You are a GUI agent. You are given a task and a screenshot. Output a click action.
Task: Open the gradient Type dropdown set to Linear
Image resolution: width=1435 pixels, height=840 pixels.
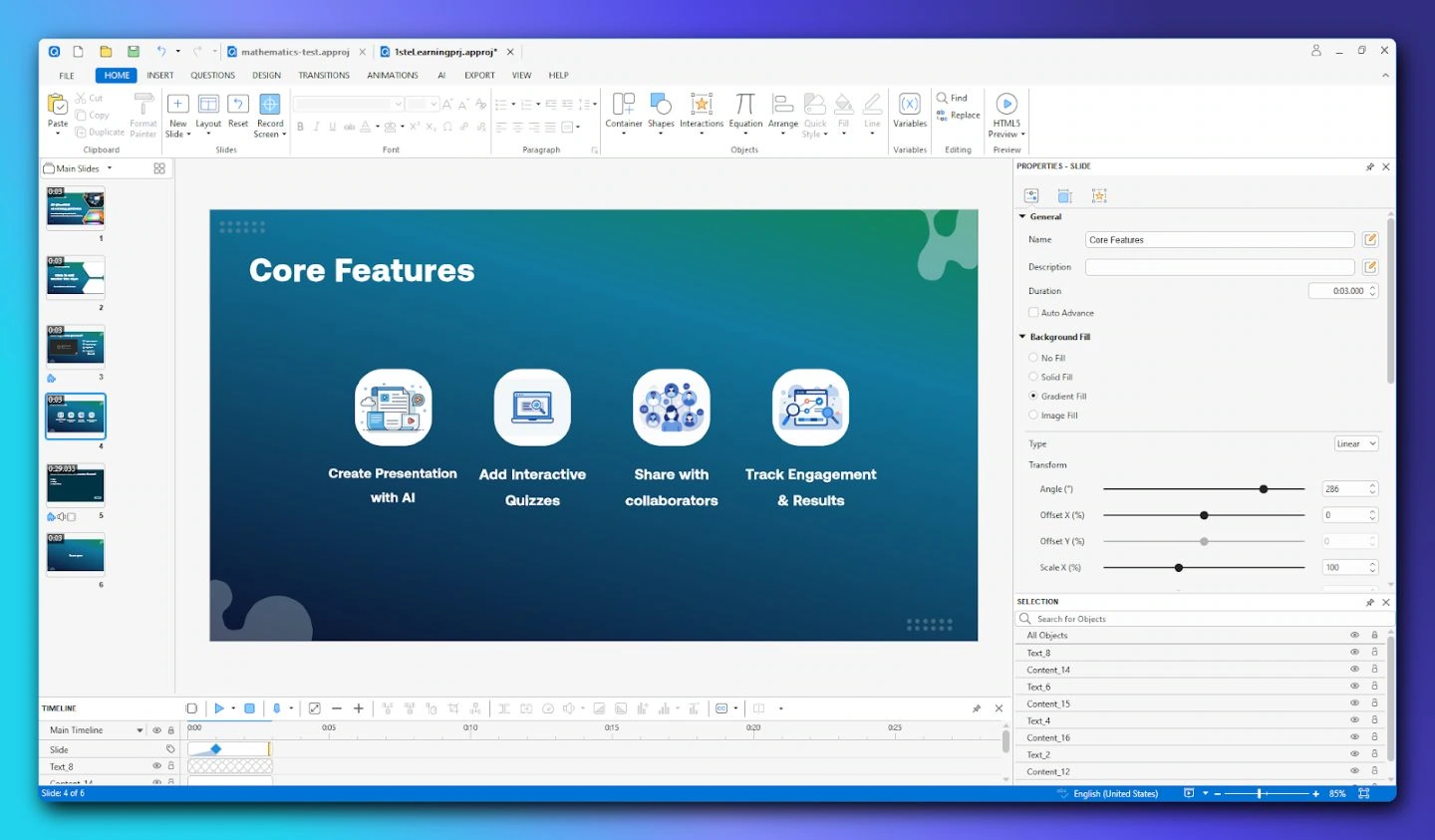(x=1355, y=442)
